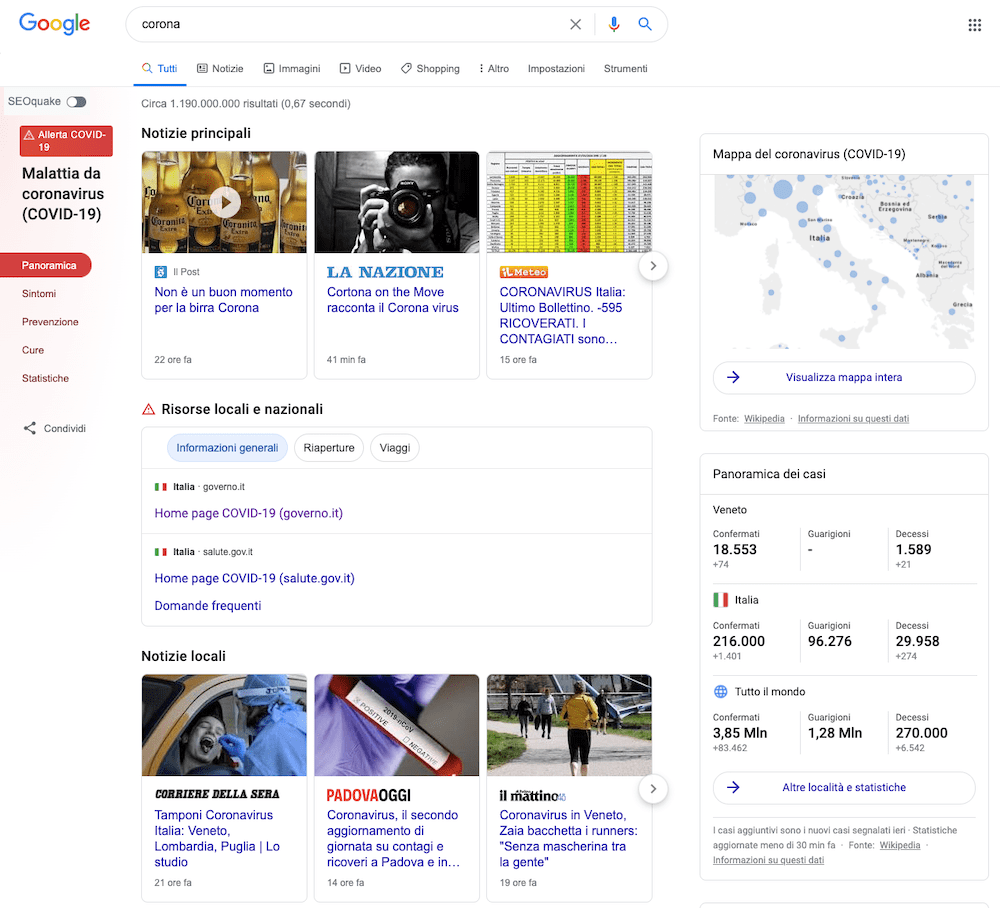Select Sintomi in the COVID sidebar
This screenshot has height=908, width=1000.
pos(39,294)
